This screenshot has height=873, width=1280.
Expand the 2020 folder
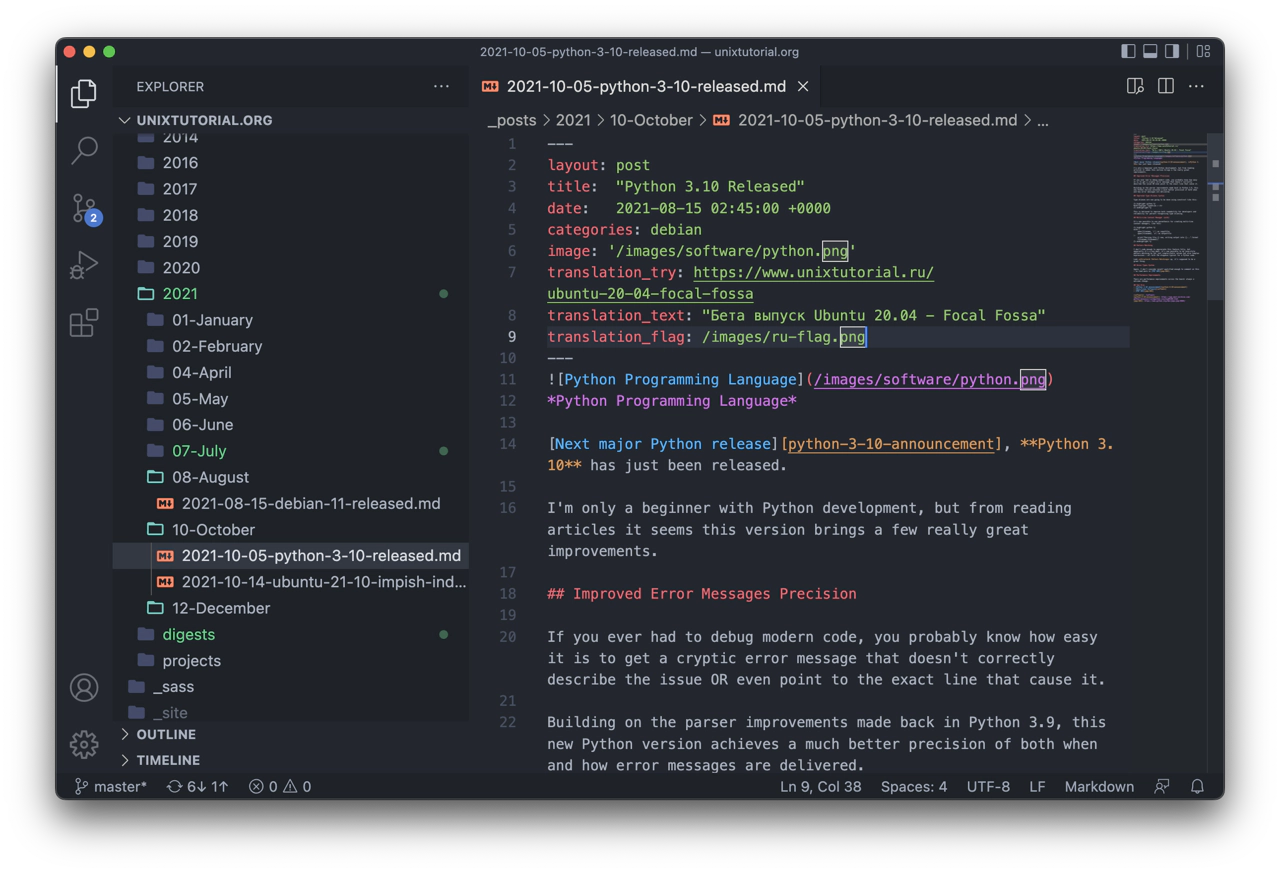pyautogui.click(x=291, y=268)
